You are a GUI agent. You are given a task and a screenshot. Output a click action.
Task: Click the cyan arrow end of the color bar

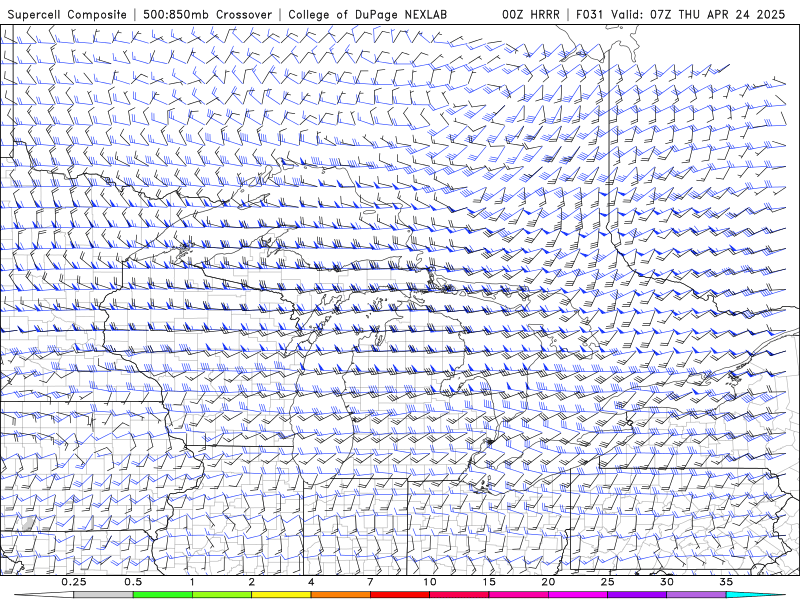tap(755, 595)
